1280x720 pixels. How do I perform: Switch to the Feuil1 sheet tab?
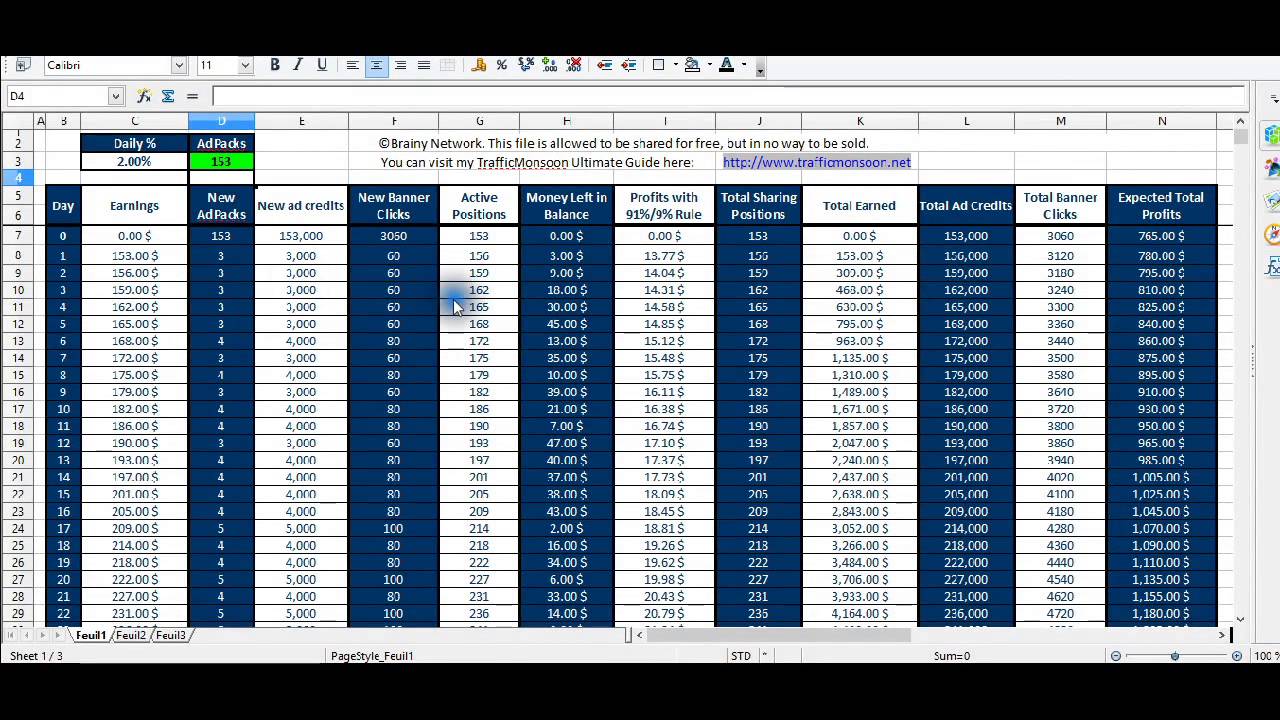tap(90, 635)
